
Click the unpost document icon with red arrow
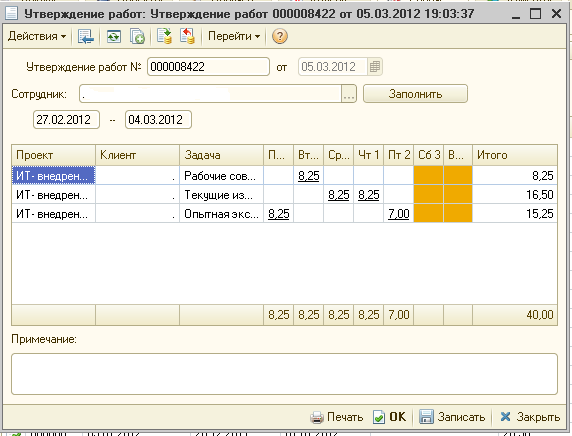point(187,36)
